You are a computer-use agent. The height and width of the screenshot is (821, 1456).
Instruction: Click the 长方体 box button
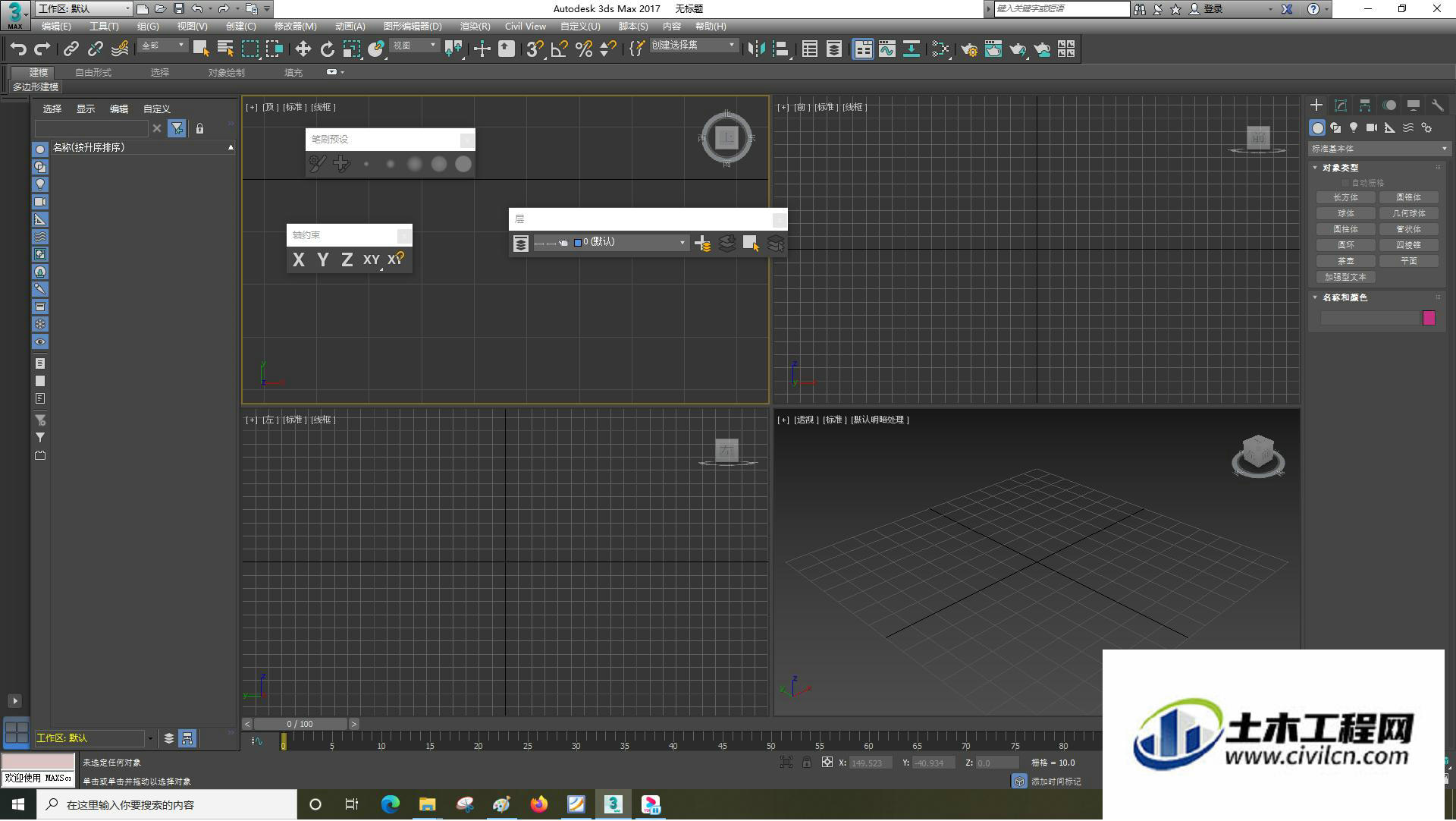1345,197
